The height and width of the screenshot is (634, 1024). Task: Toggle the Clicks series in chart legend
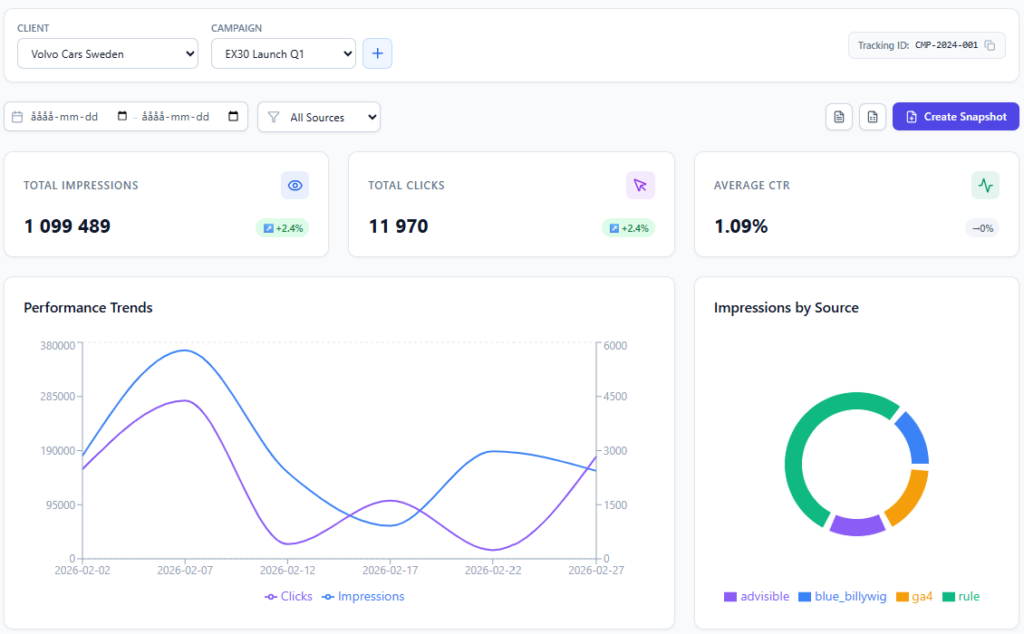point(288,596)
